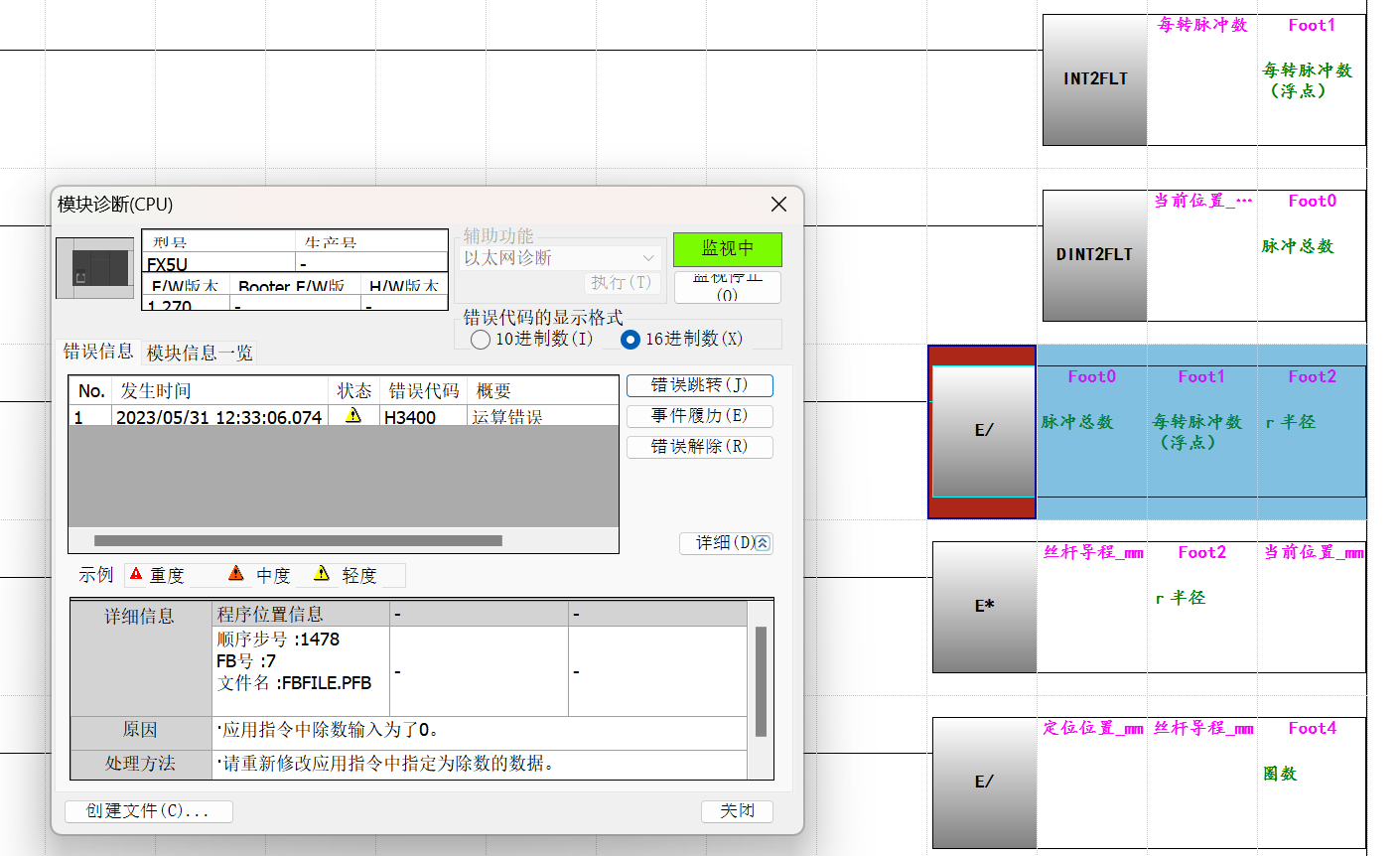Click the warning status icon in error row
Screen dimensions: 1400x856
tap(353, 416)
